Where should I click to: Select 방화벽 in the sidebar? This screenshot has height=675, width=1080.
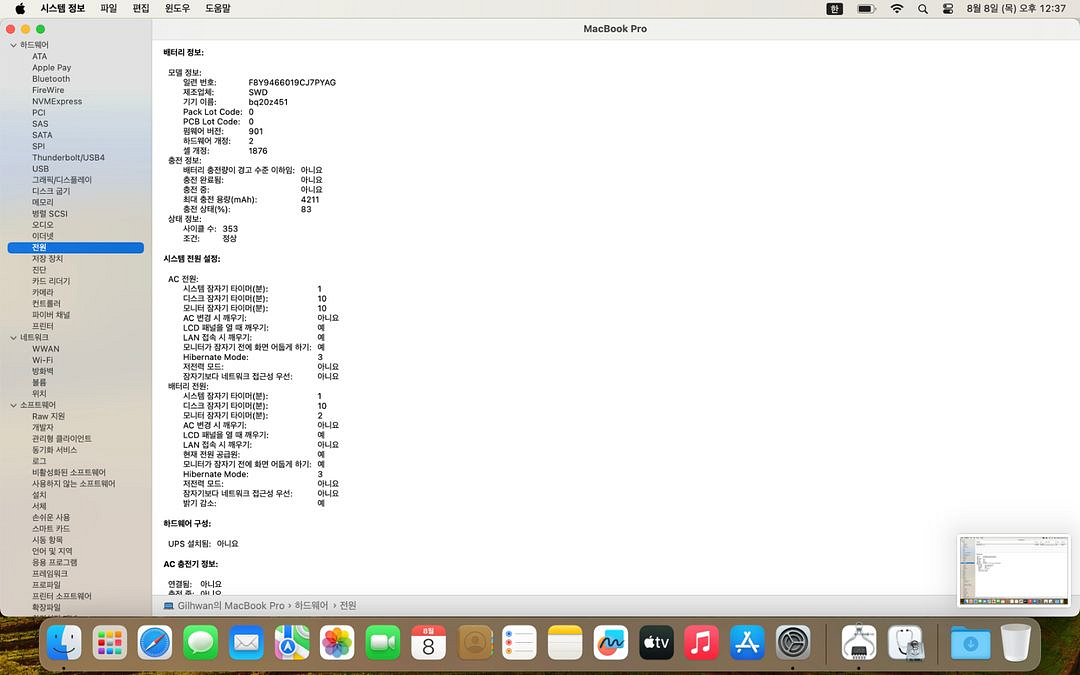click(x=43, y=371)
